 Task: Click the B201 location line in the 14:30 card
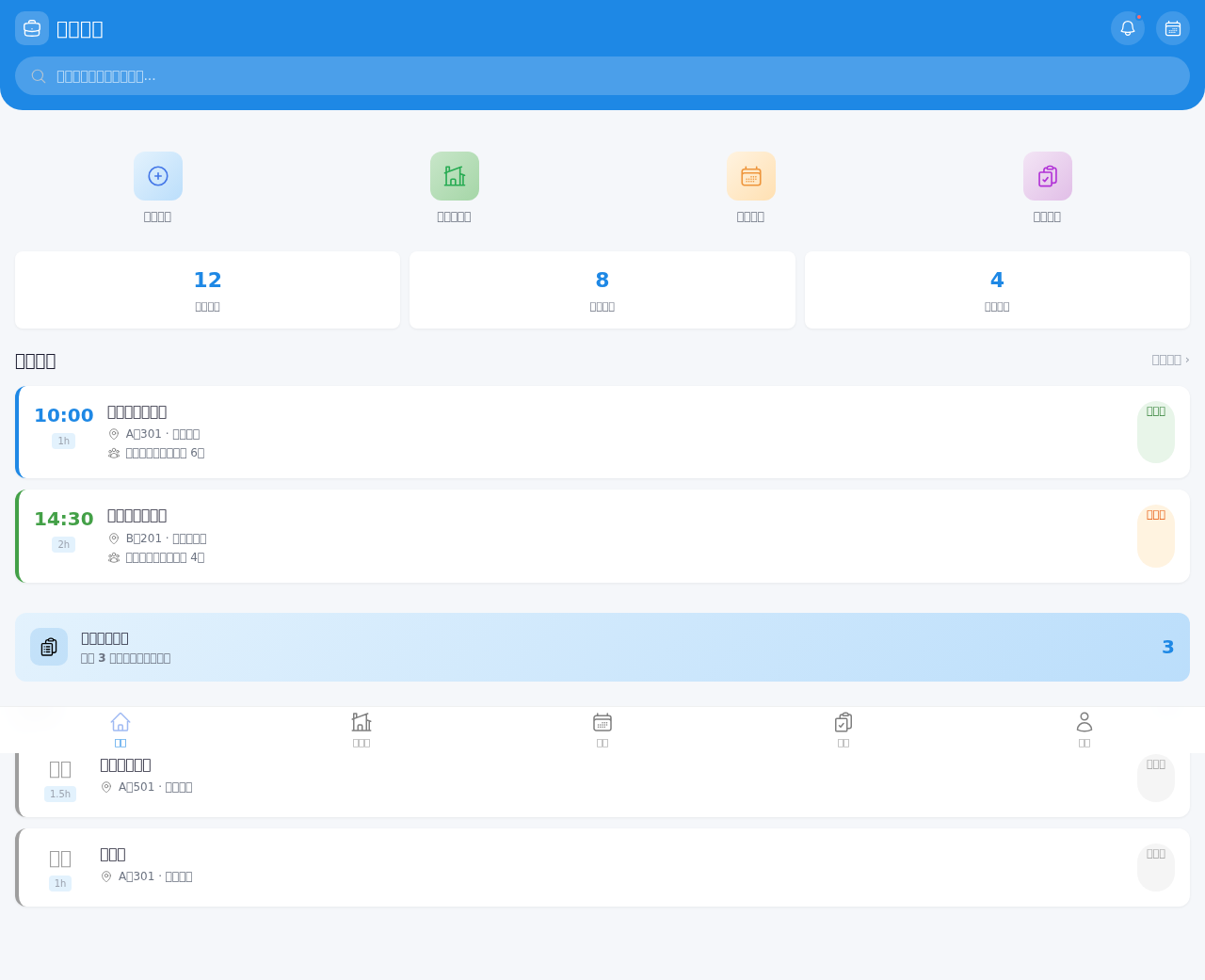pyautogui.click(x=157, y=538)
